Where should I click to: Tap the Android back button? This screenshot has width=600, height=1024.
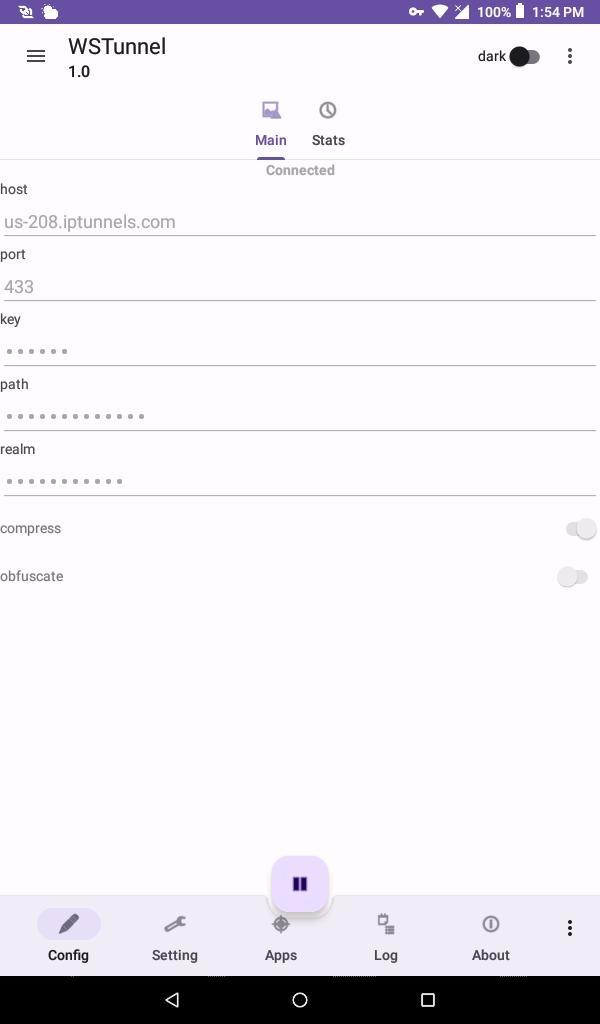click(x=172, y=999)
